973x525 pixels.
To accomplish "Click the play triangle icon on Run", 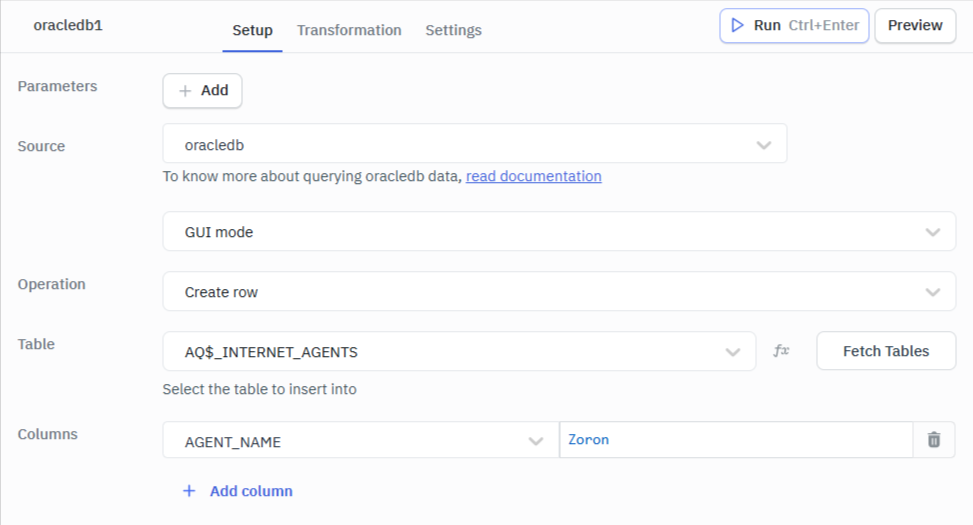I will pyautogui.click(x=737, y=25).
